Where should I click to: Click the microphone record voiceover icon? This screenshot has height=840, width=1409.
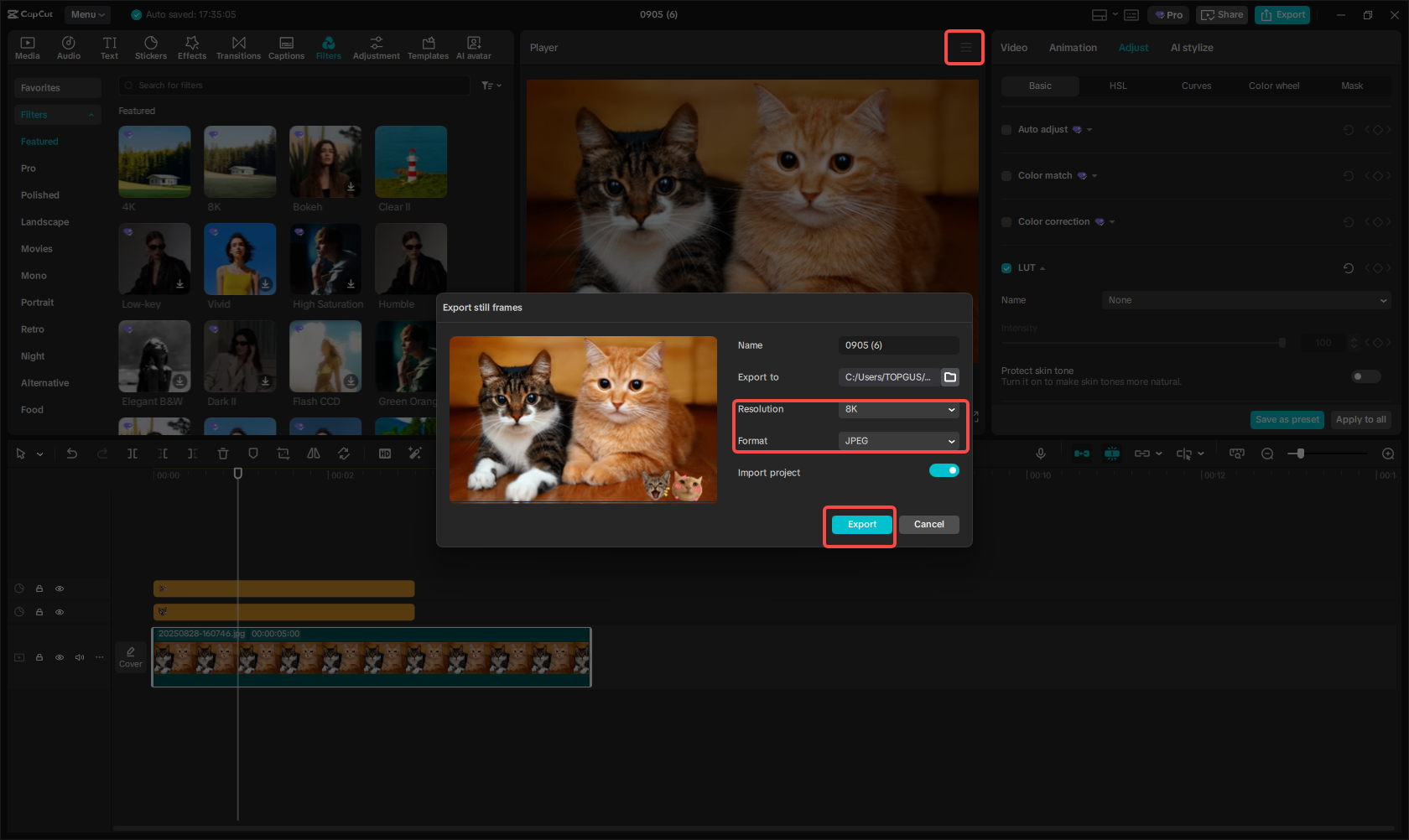tap(1040, 454)
